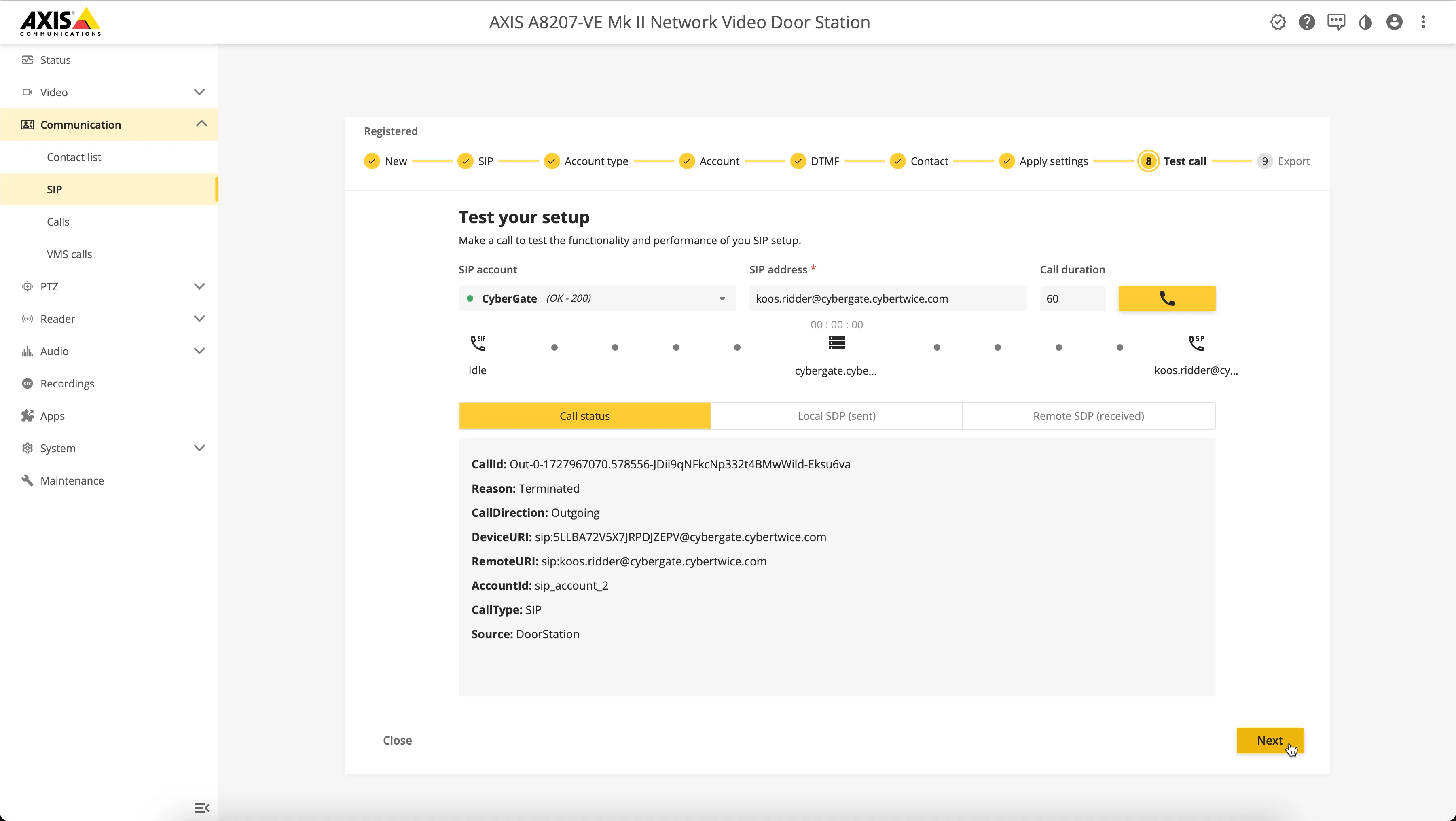Open the settings badge icon in header
1456x821 pixels.
tap(1277, 22)
